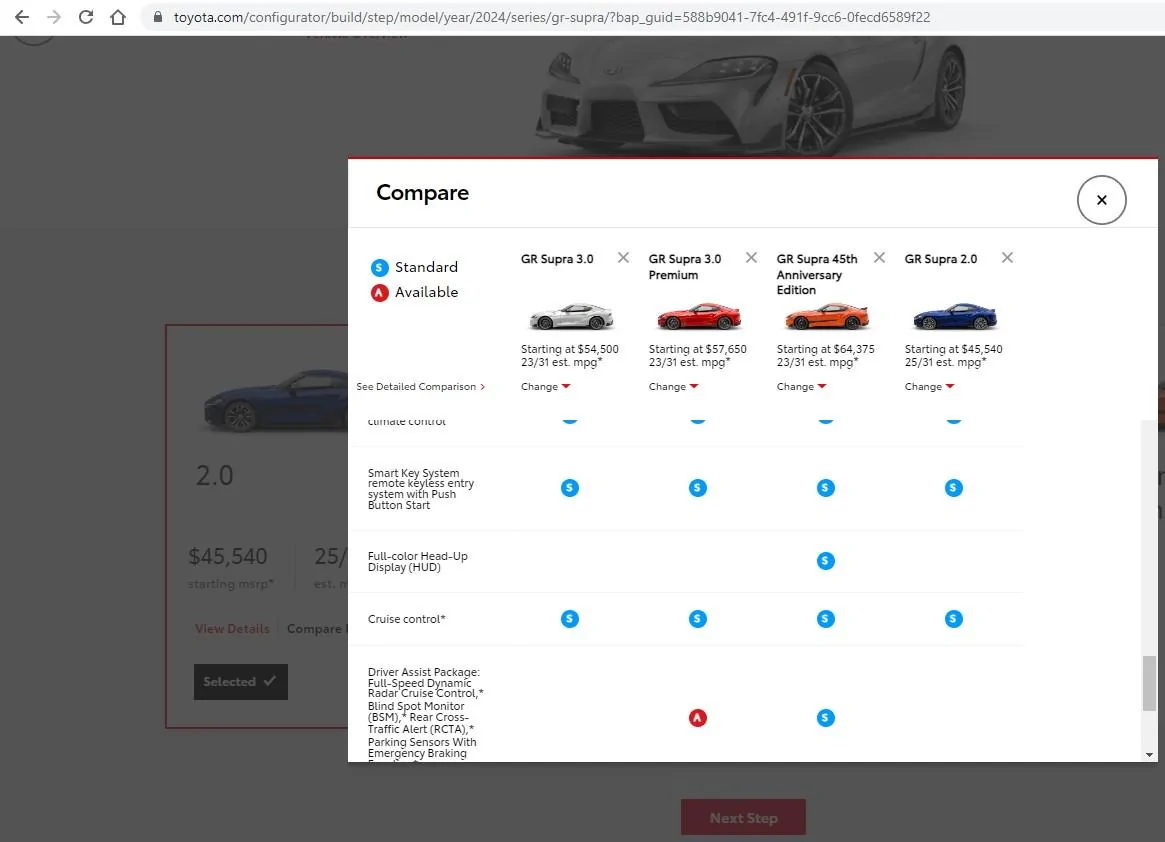Reload the Toyota configurator page
The image size is (1165, 842).
(x=86, y=17)
